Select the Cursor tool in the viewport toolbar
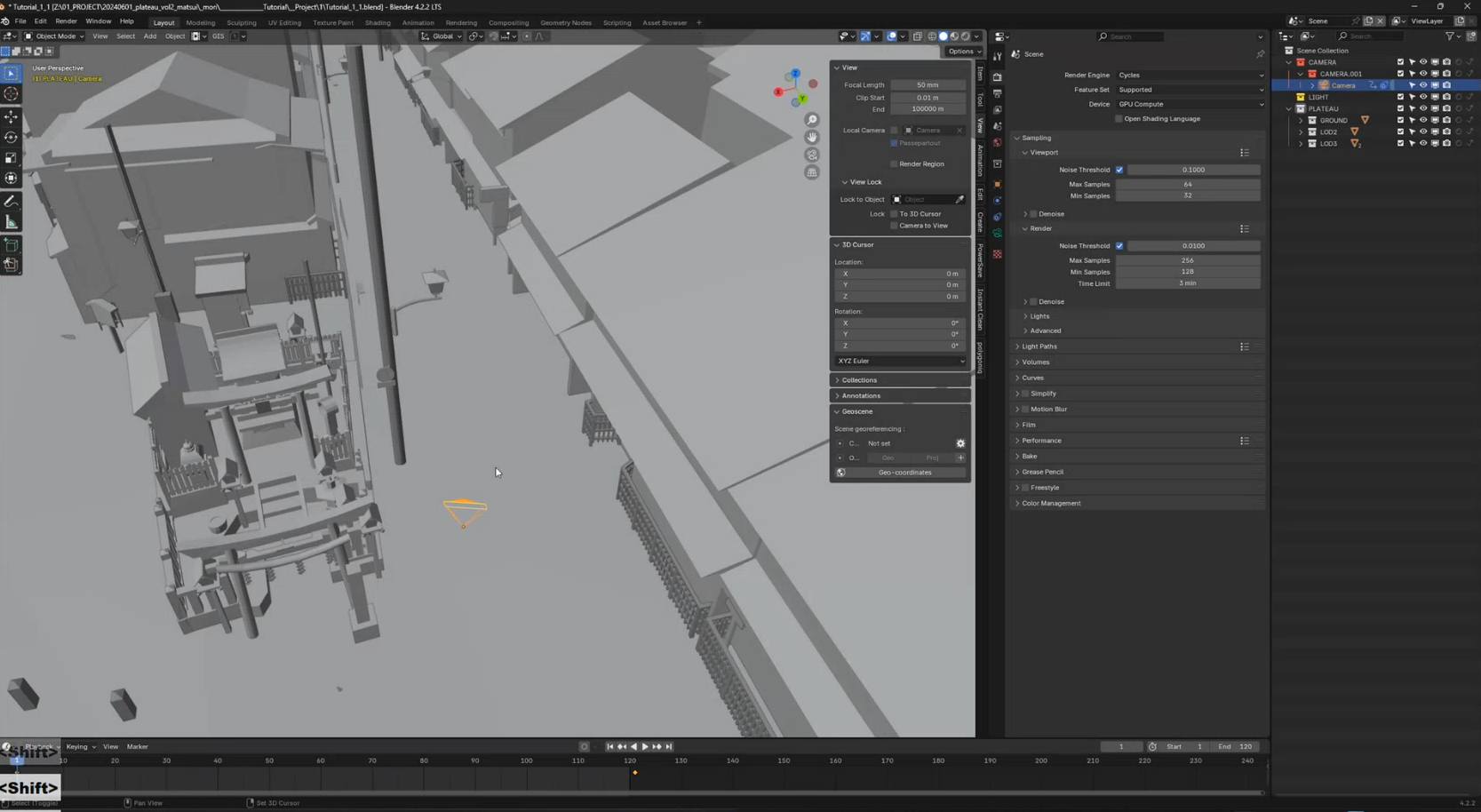 tap(11, 93)
